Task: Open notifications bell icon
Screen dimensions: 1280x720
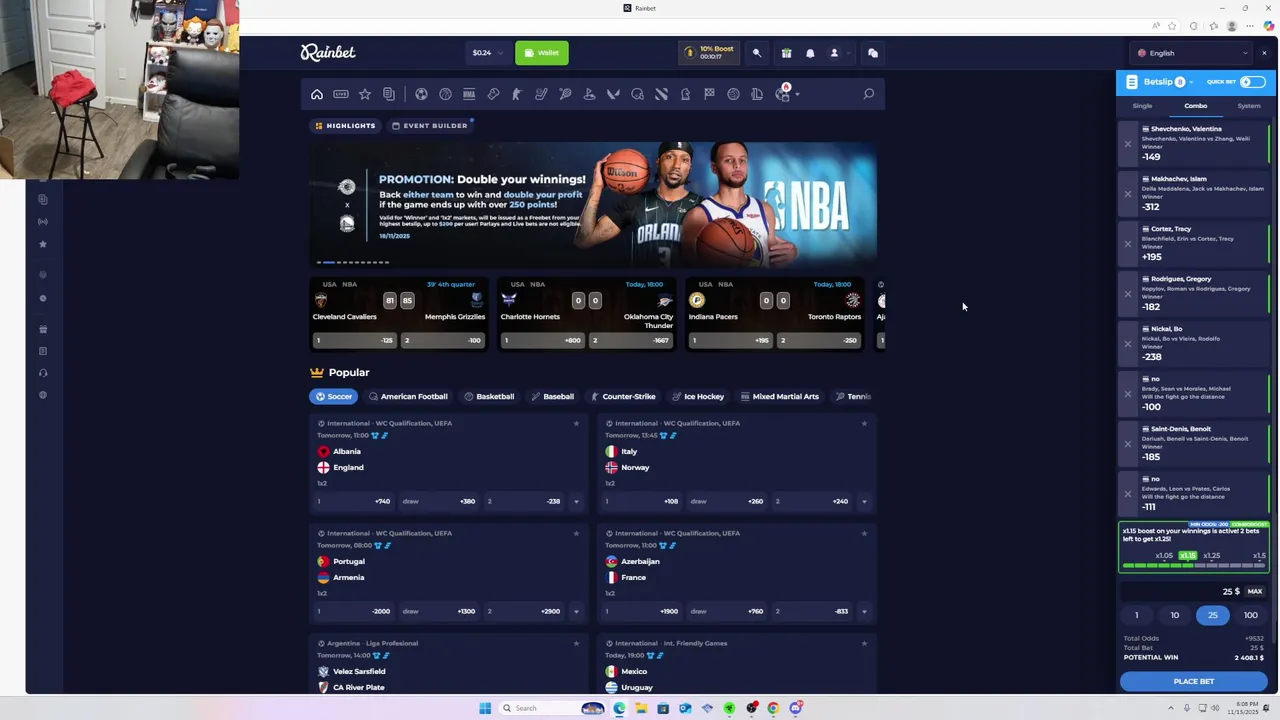Action: 810,53
